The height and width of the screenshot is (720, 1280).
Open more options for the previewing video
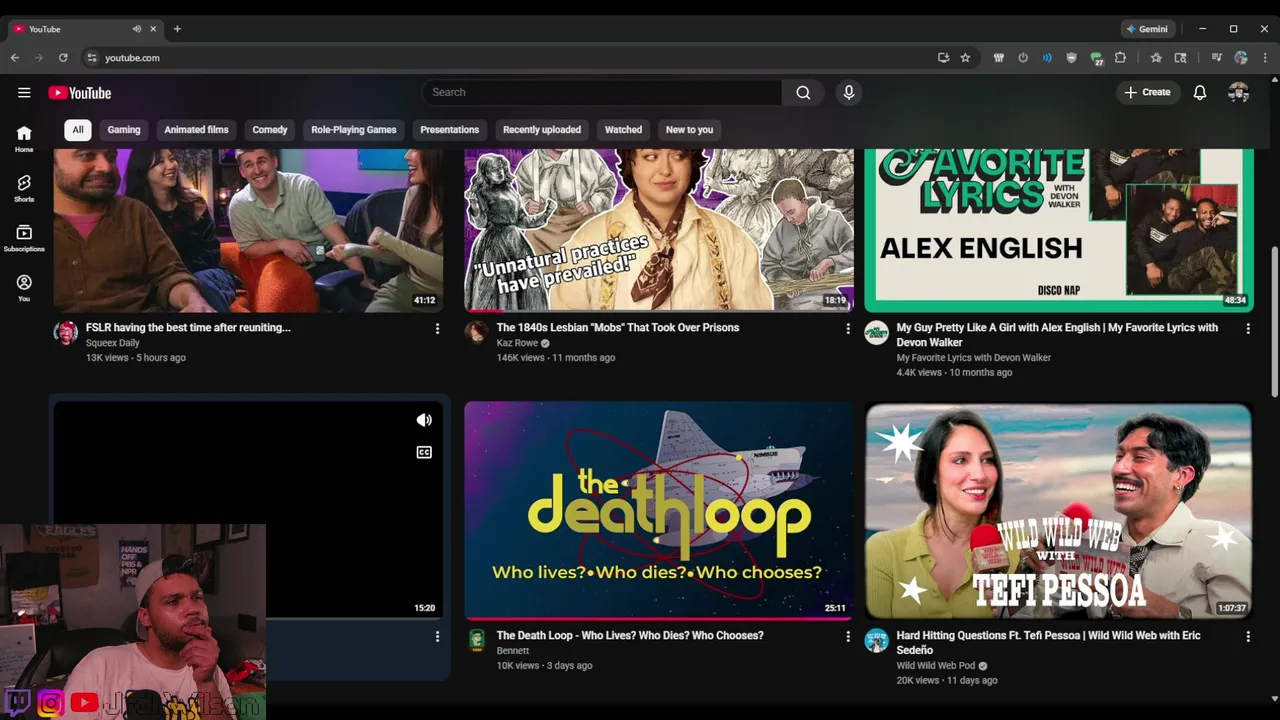tap(437, 636)
